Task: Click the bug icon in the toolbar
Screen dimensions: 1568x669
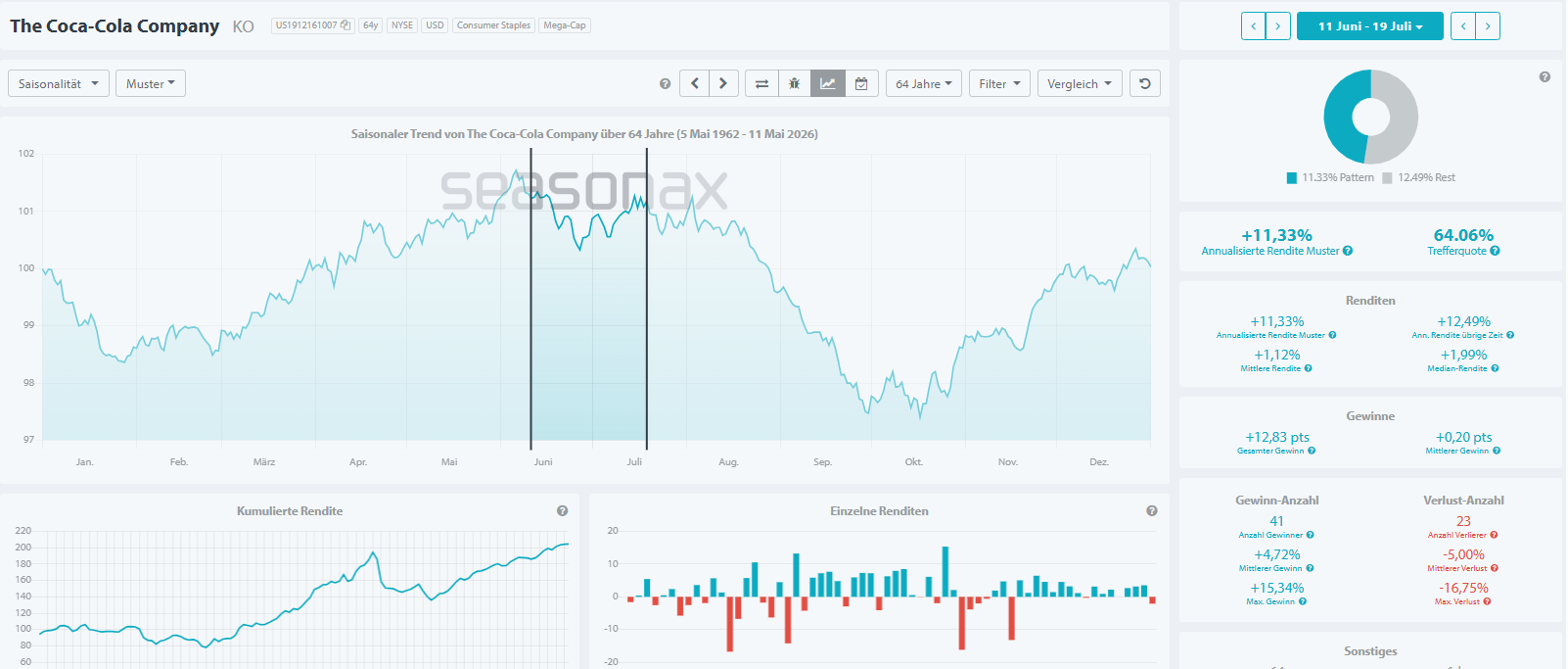Action: coord(795,83)
